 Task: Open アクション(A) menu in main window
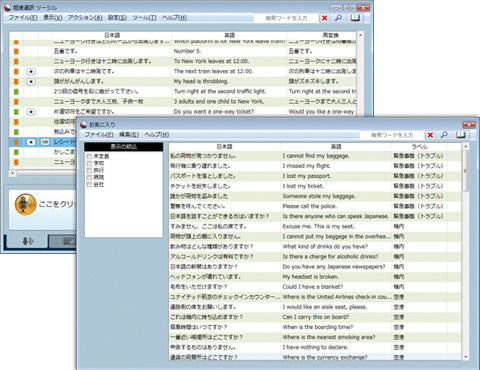pyautogui.click(x=85, y=18)
